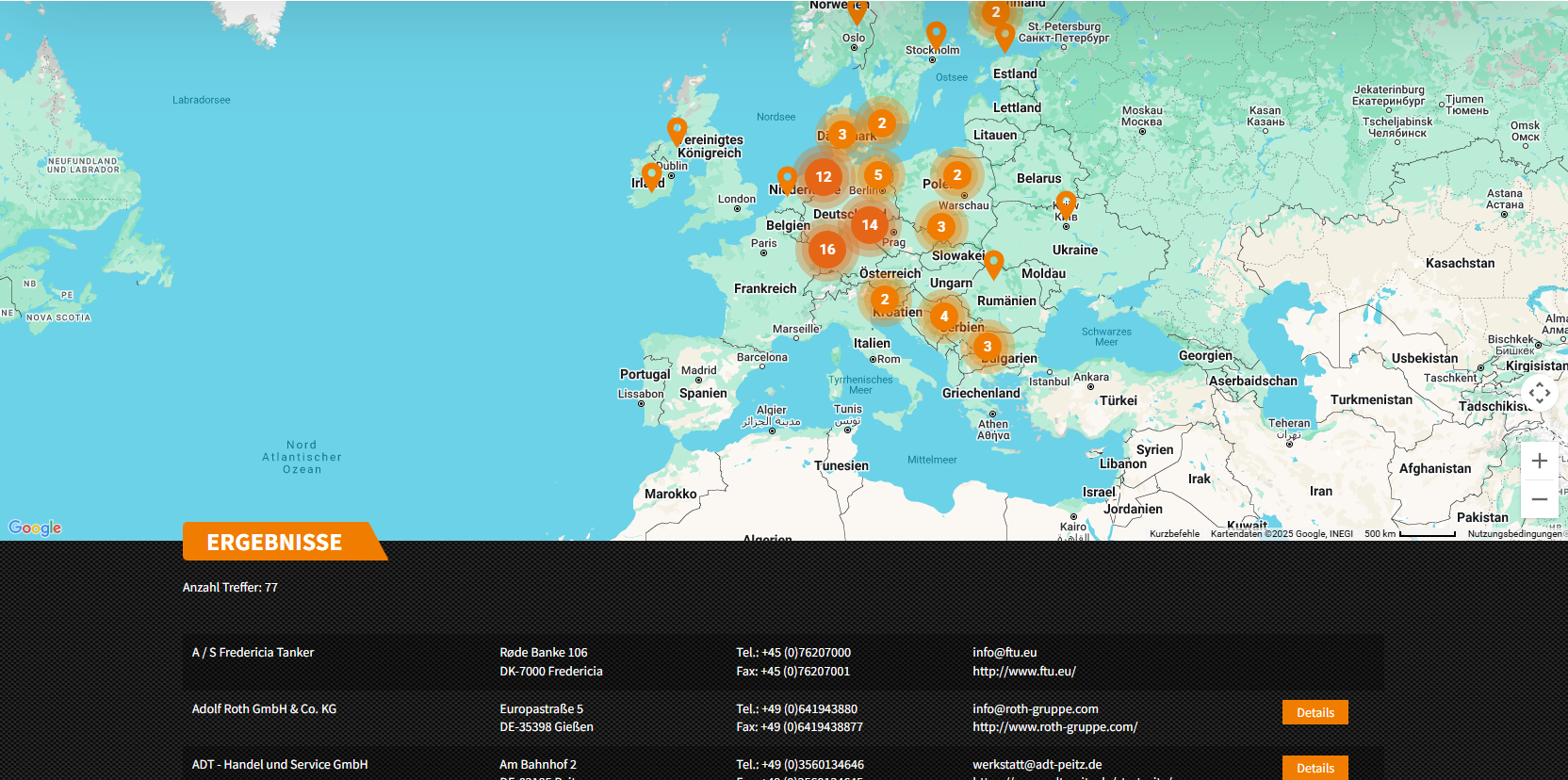Zoom out the map with minus button
1568x780 pixels.
tap(1539, 499)
